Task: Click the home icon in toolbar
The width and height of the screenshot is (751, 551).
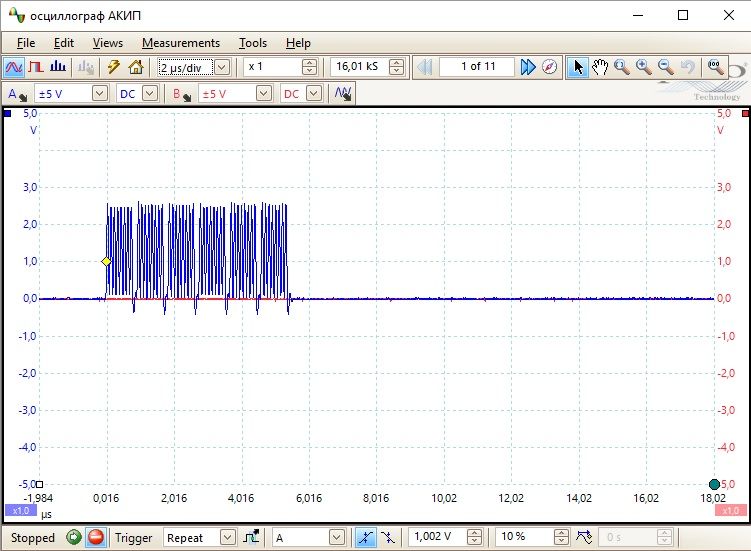Action: click(136, 67)
